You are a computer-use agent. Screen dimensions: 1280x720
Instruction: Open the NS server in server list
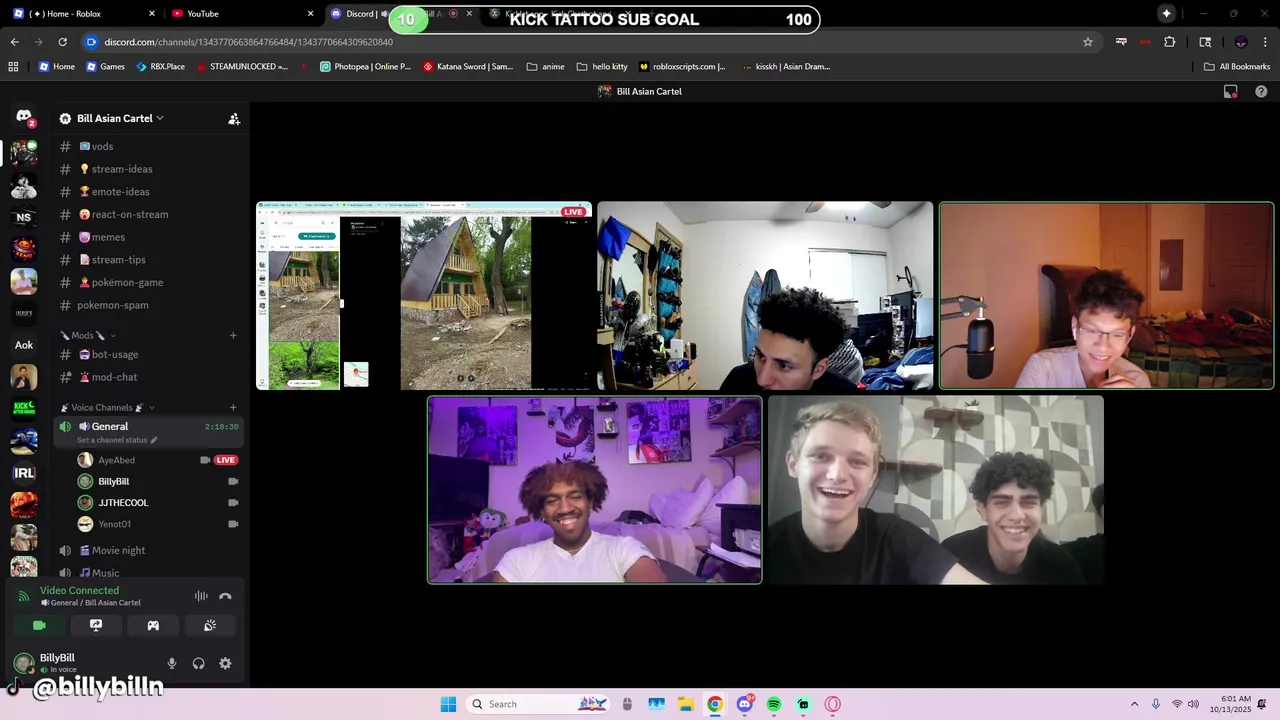(x=24, y=217)
